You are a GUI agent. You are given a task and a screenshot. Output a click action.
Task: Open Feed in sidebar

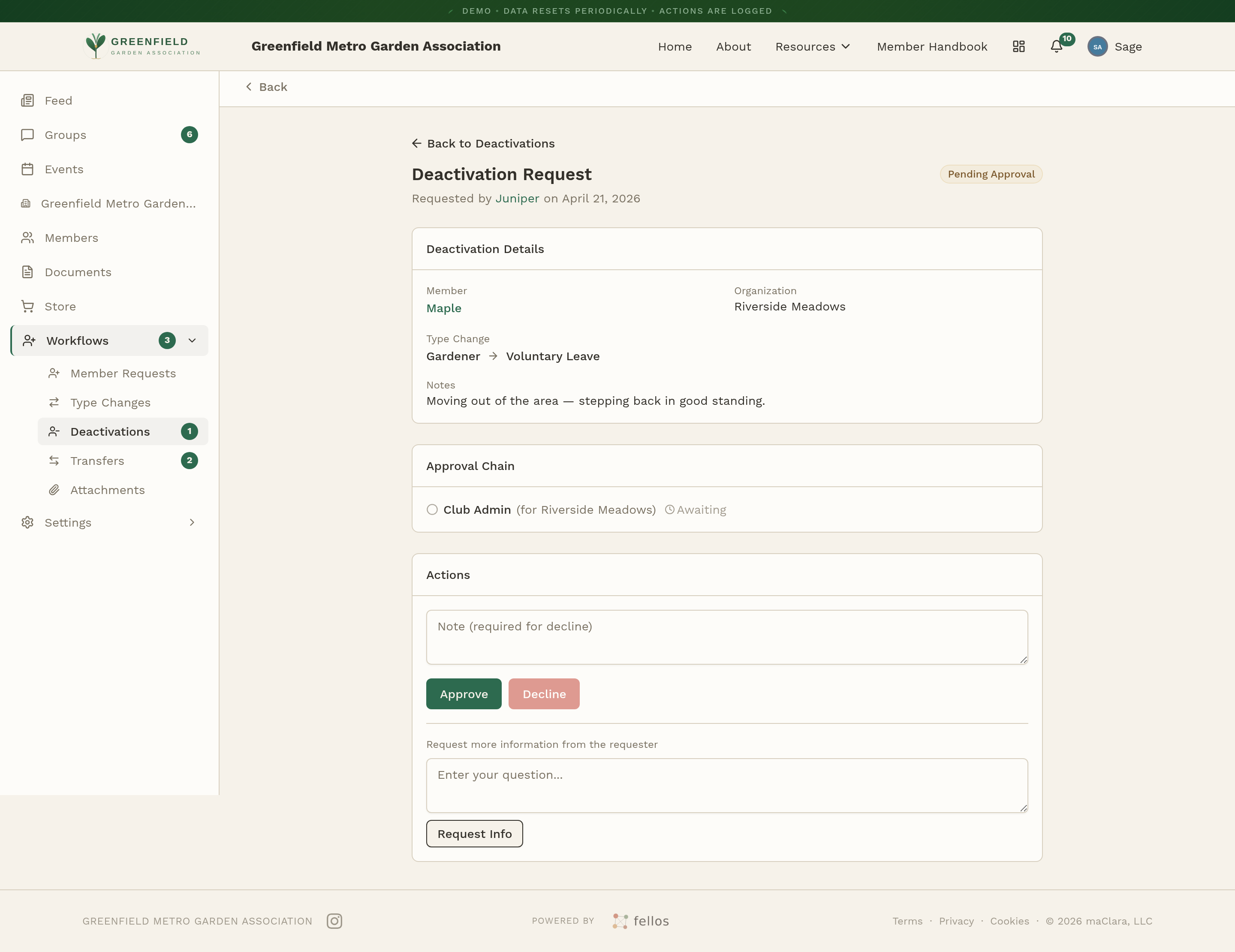[110, 101]
